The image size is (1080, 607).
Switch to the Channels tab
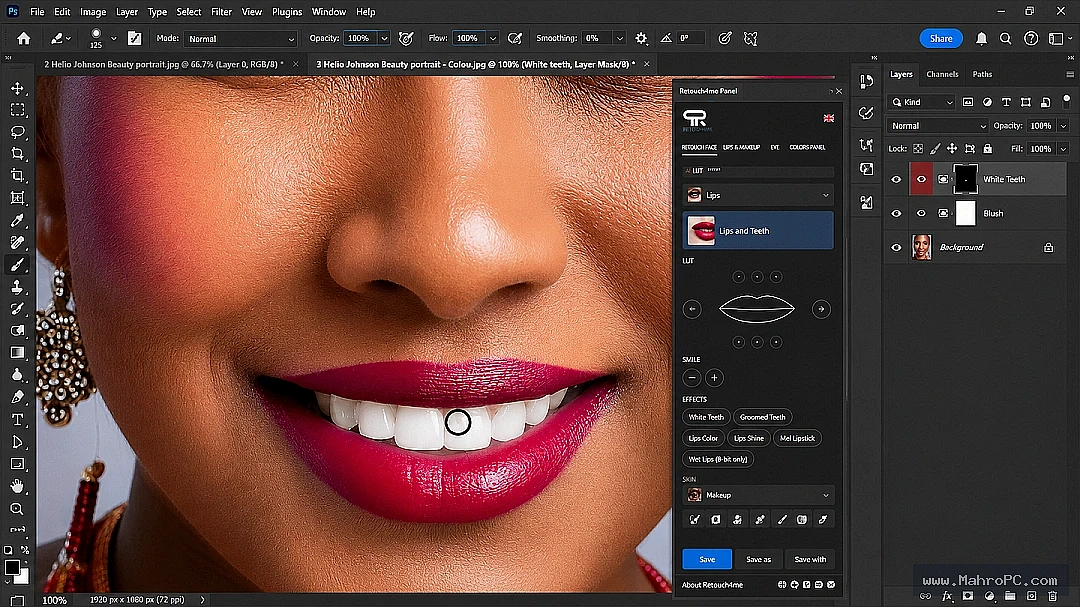click(942, 74)
